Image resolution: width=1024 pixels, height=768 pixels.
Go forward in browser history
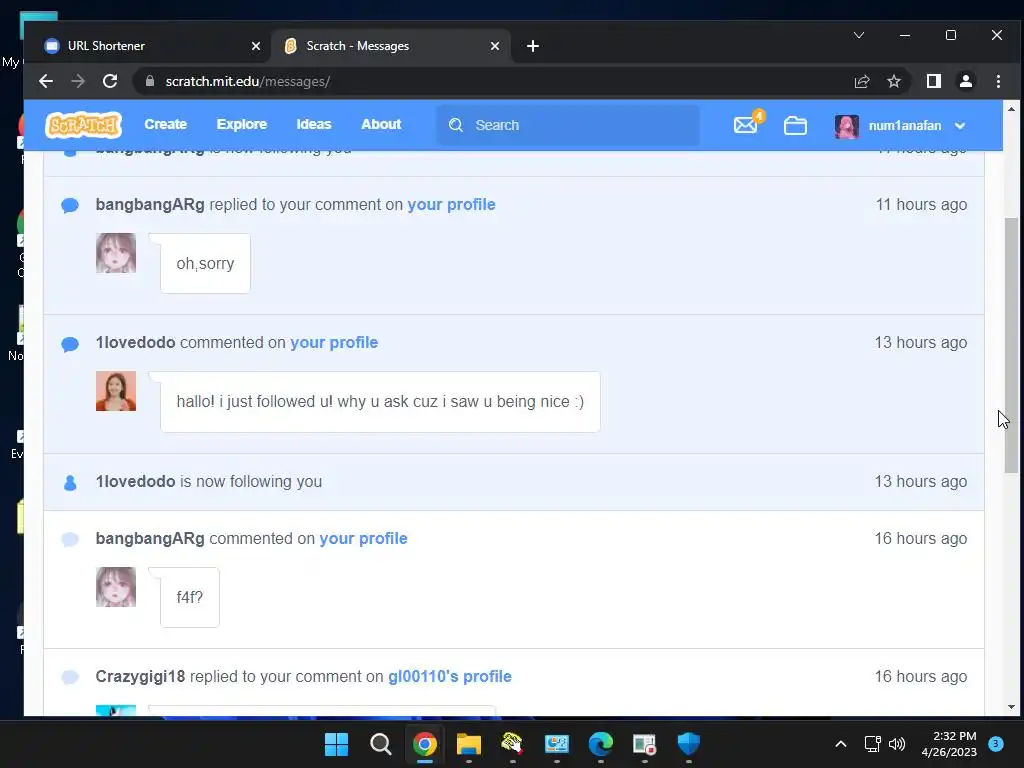pyautogui.click(x=78, y=81)
